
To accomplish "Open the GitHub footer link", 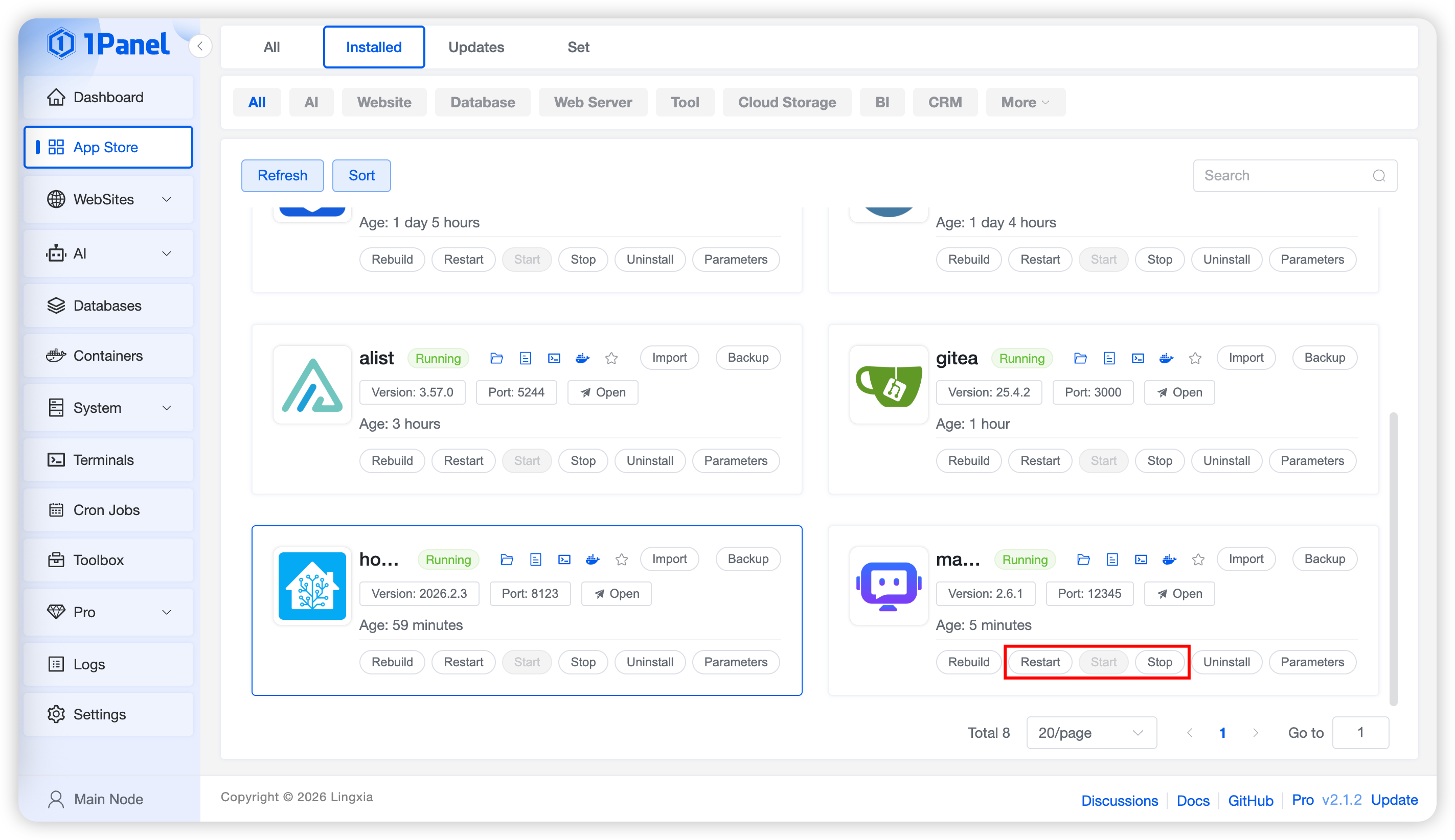I will click(1250, 800).
